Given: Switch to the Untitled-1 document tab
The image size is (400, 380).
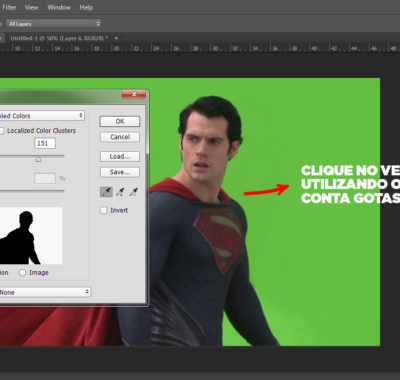Looking at the screenshot, I should pyautogui.click(x=59, y=38).
